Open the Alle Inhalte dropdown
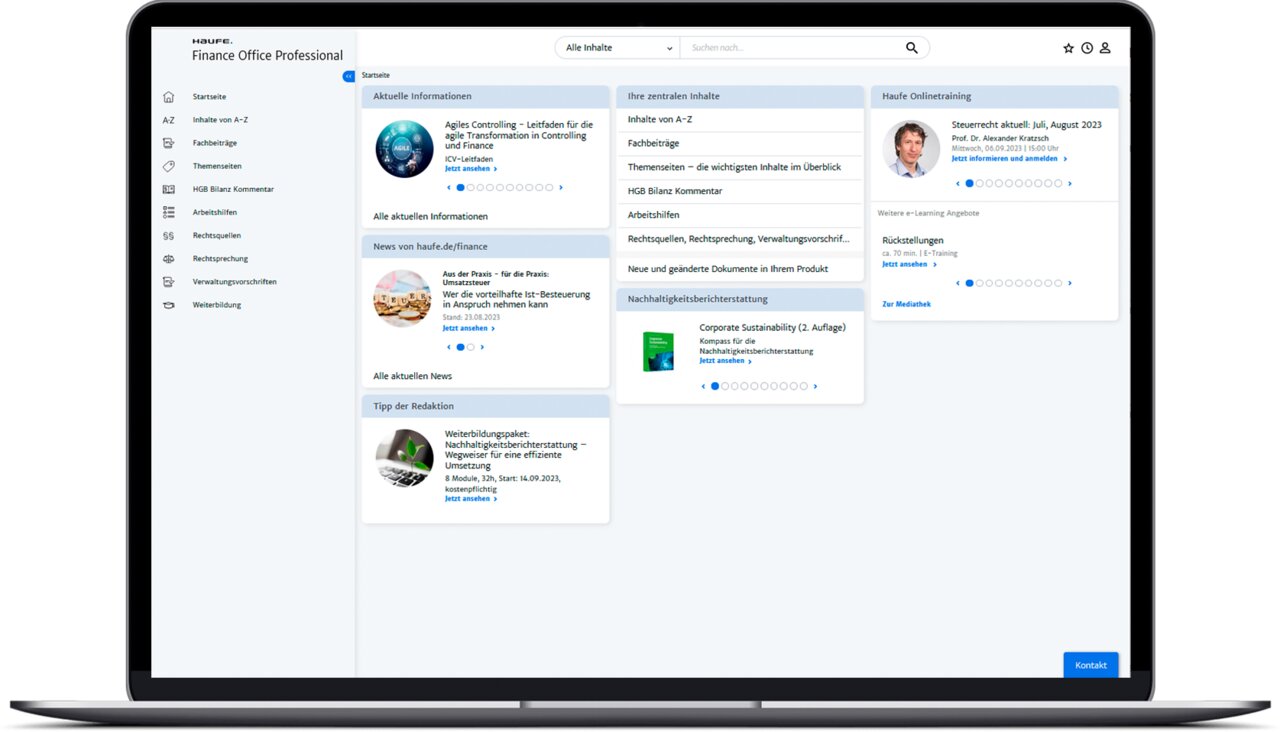The image size is (1280, 732). (618, 48)
